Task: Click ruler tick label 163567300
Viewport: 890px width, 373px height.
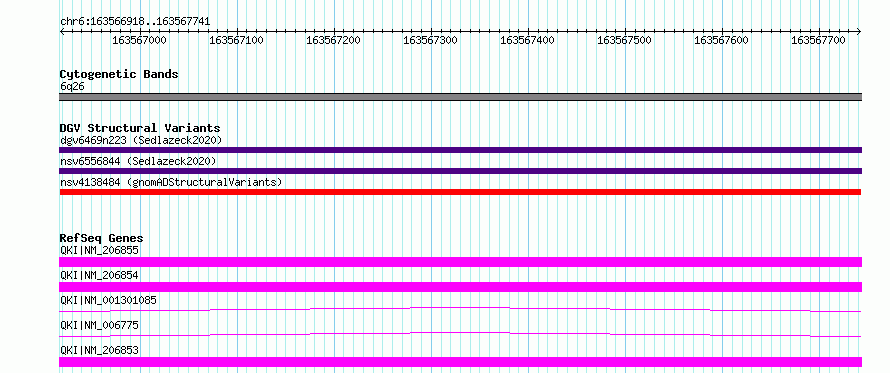Action: (x=431, y=40)
